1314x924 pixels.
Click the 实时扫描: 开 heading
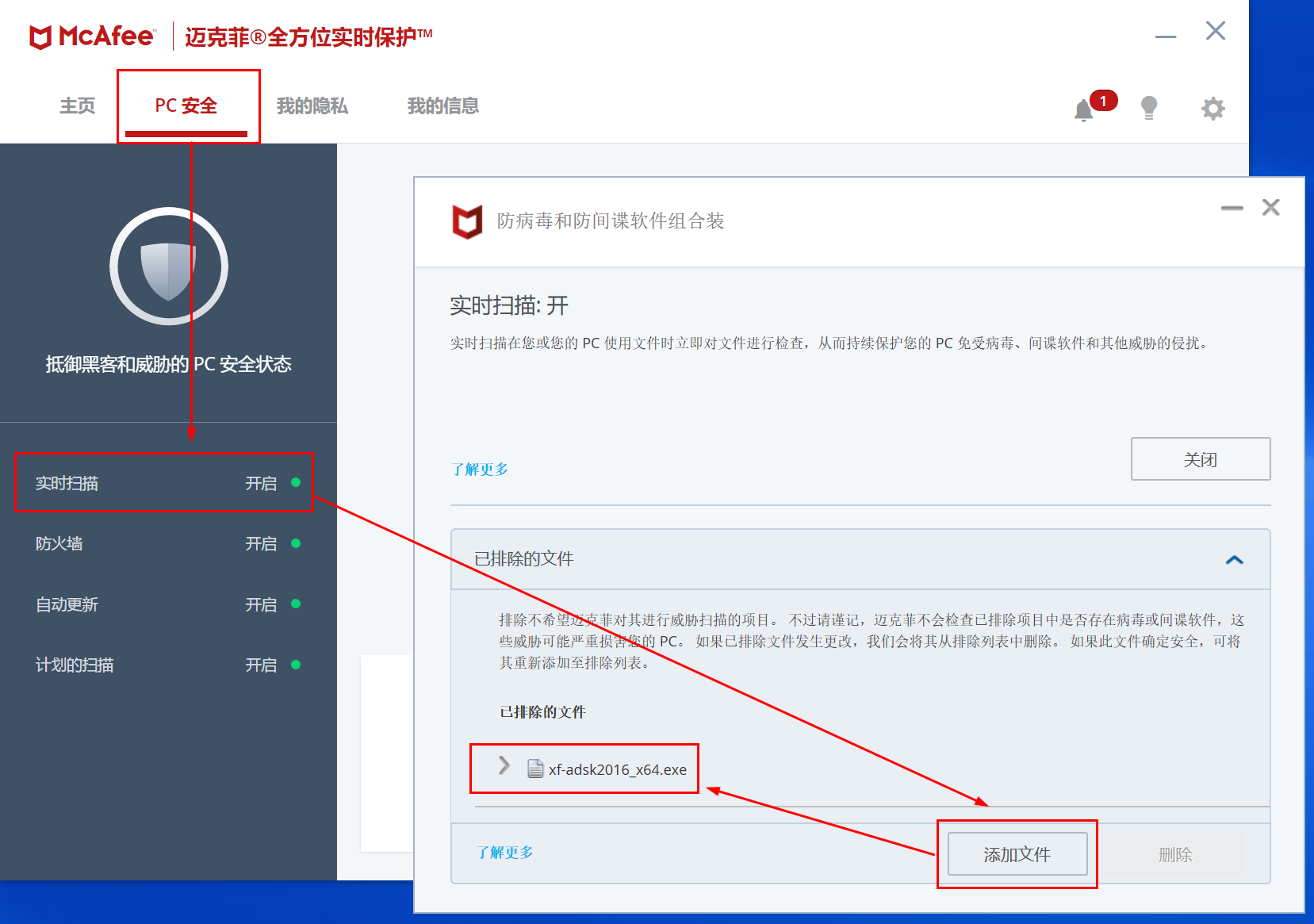click(x=509, y=305)
